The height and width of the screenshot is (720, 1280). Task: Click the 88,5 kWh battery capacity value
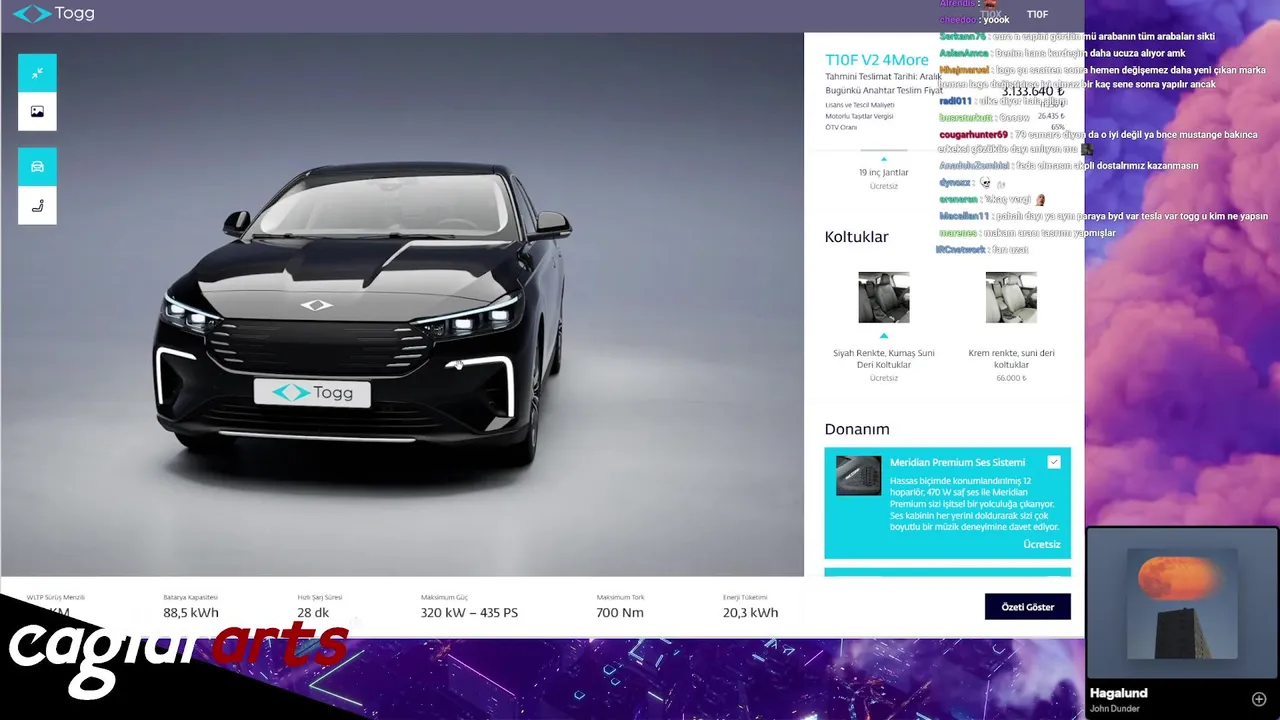pyautogui.click(x=191, y=613)
